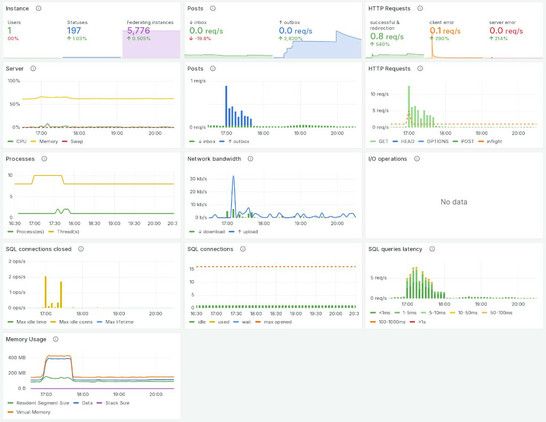The width and height of the screenshot is (546, 422).
Task: Toggle the Virtual Memory series in the Memory Usage legend
Action: pyautogui.click(x=33, y=412)
